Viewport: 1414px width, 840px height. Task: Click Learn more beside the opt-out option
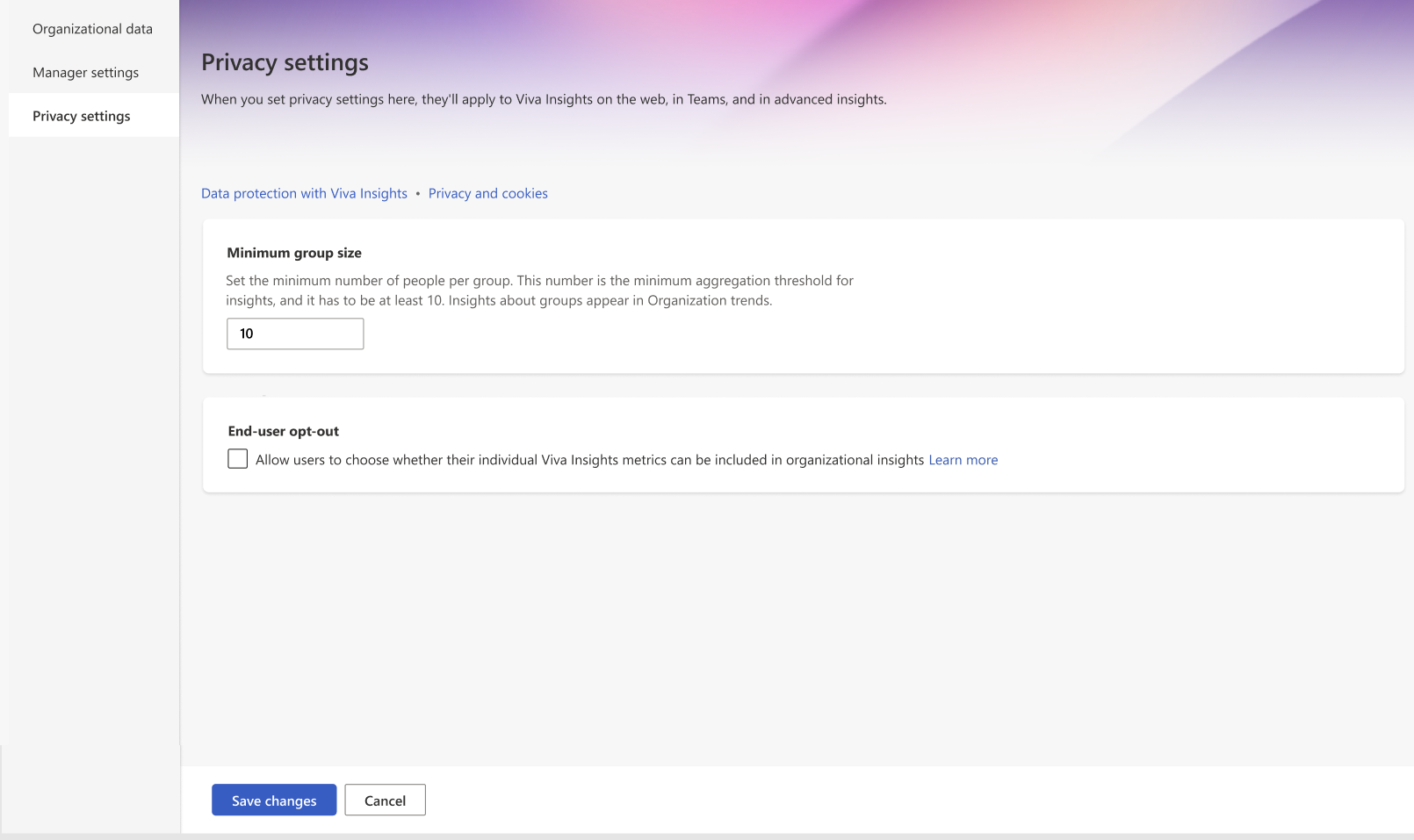click(963, 460)
